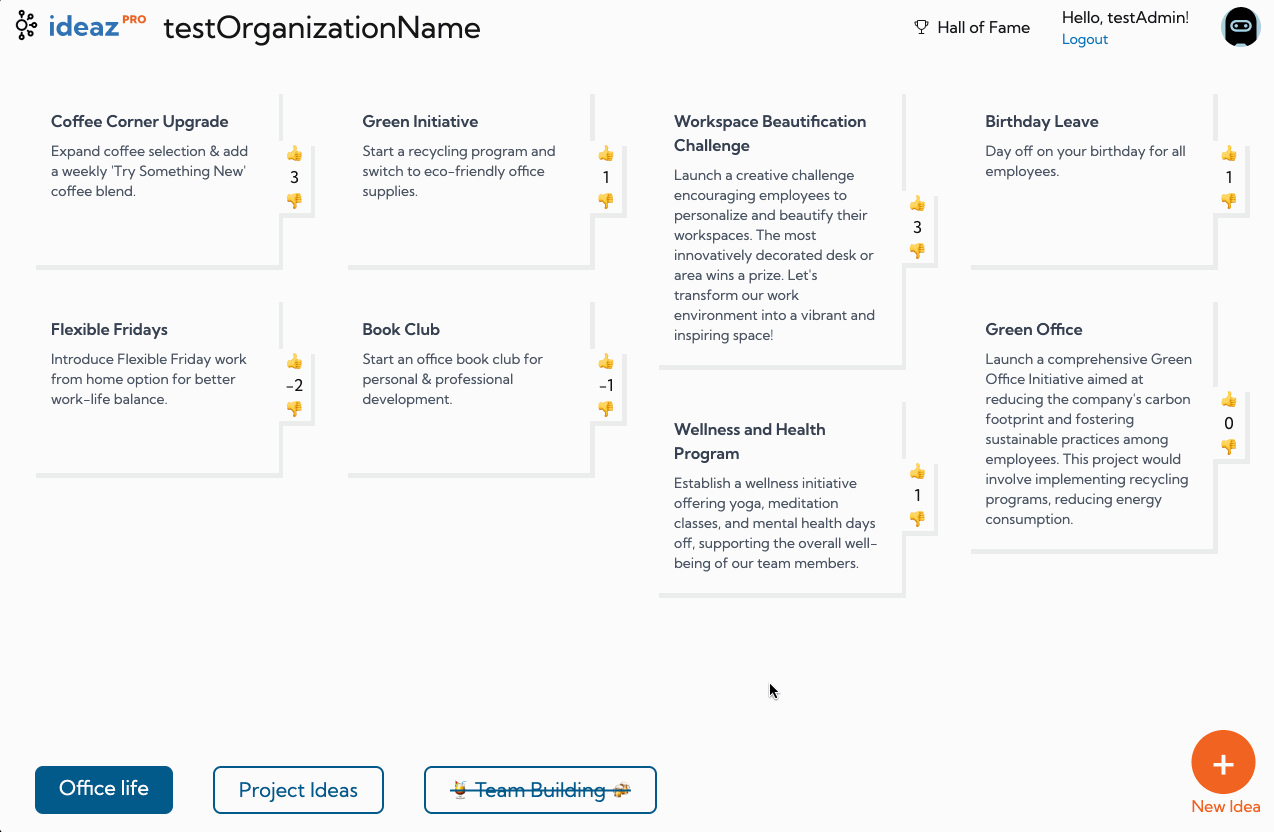This screenshot has width=1274, height=832.
Task: Click the orange New Idea plus button
Action: pos(1223,763)
